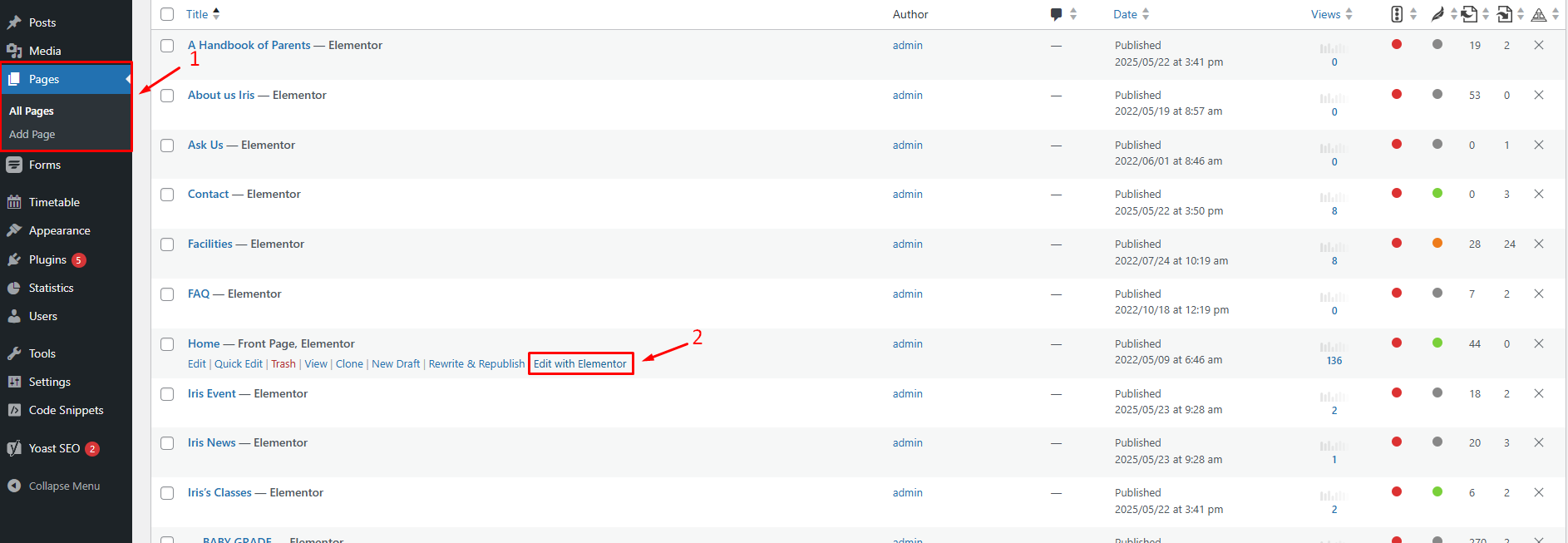Open Quick Edit for the Home page
Image resolution: width=1568 pixels, height=543 pixels.
tap(239, 364)
